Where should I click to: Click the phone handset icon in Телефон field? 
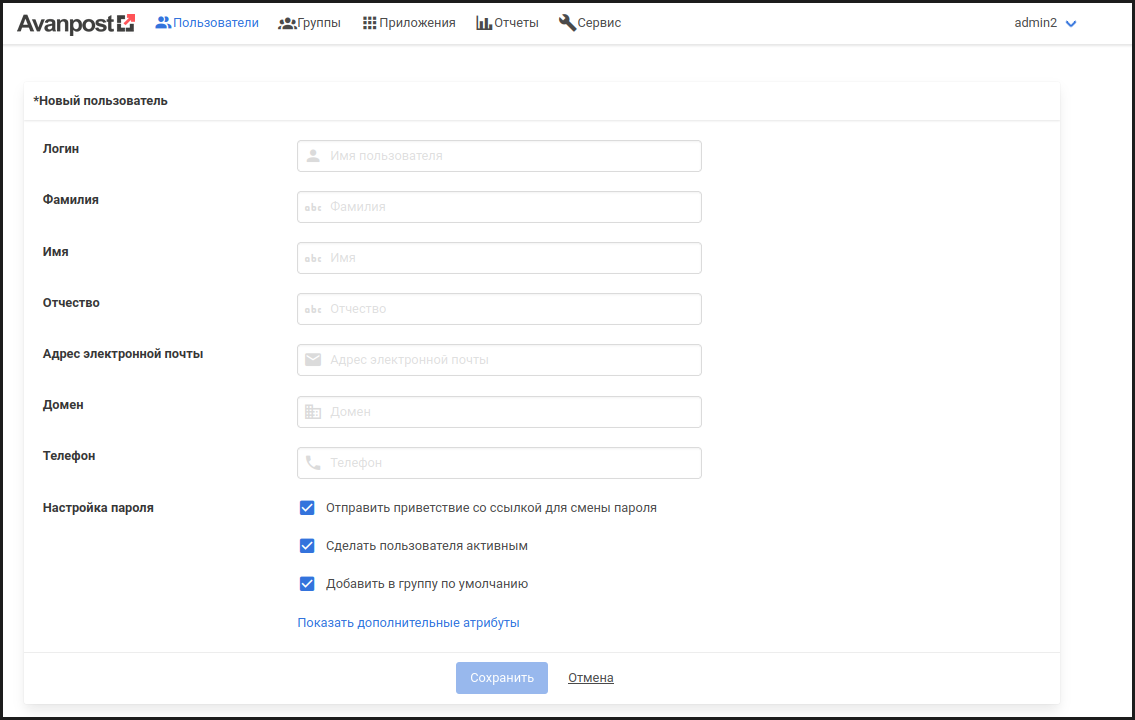click(313, 463)
